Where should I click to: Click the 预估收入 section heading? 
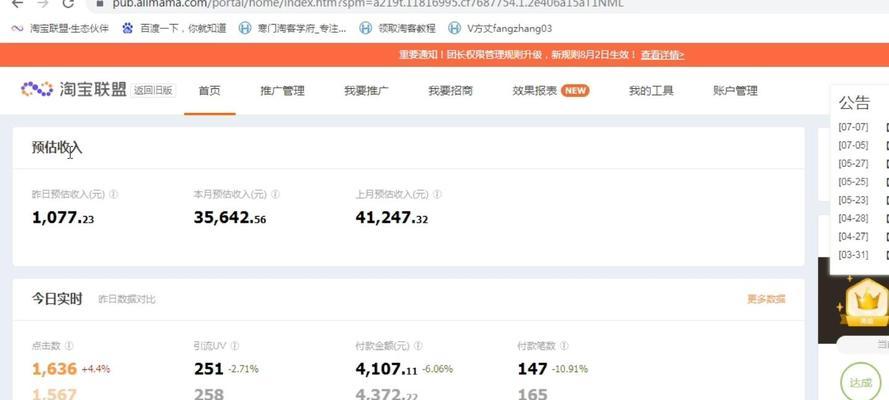(57, 148)
